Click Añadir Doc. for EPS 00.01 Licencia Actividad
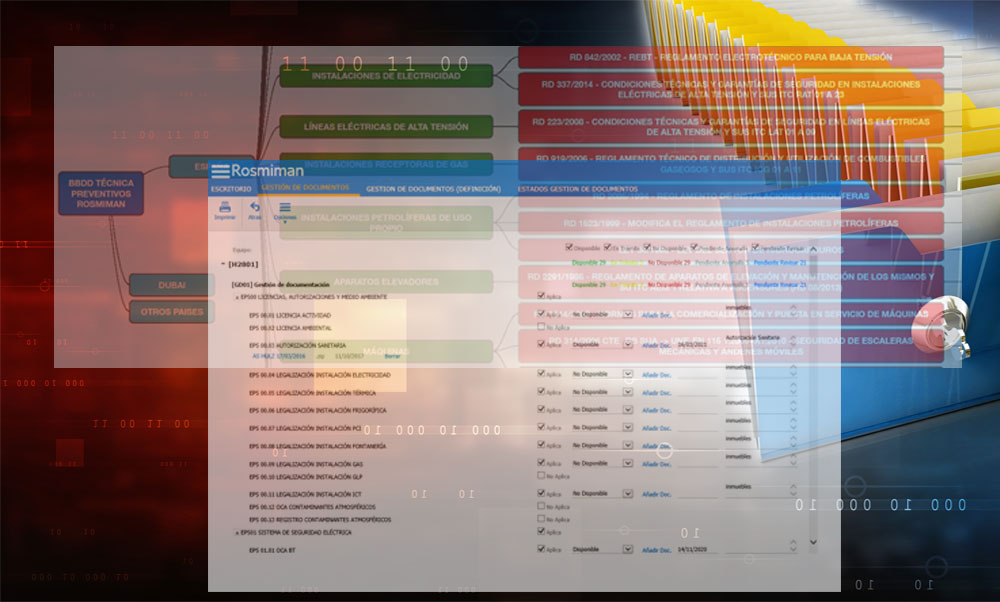This screenshot has width=1000, height=602. click(656, 315)
